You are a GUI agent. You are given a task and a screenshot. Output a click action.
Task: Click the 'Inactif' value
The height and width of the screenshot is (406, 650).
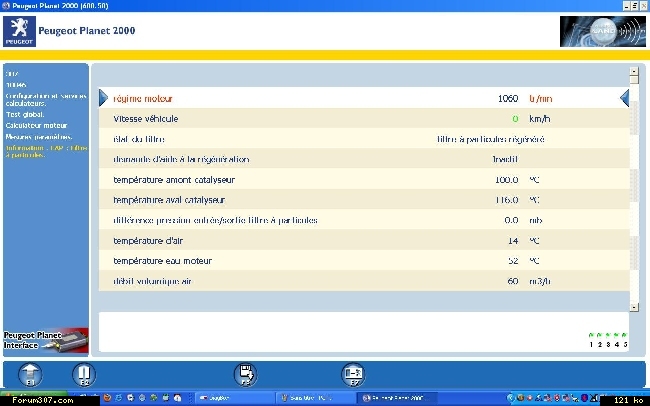(505, 159)
